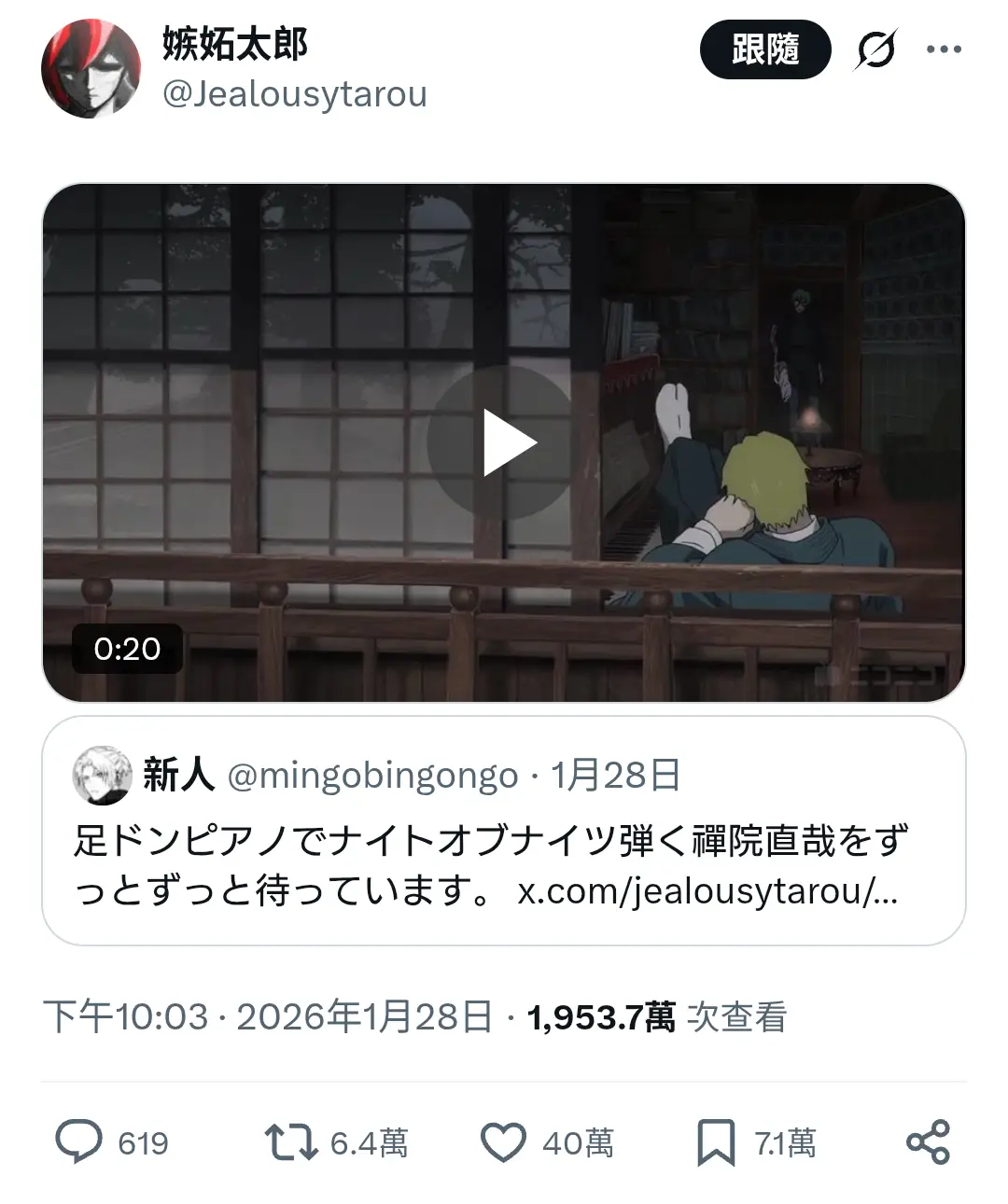
Task: Open the reply comment icon
Action: tap(78, 1142)
